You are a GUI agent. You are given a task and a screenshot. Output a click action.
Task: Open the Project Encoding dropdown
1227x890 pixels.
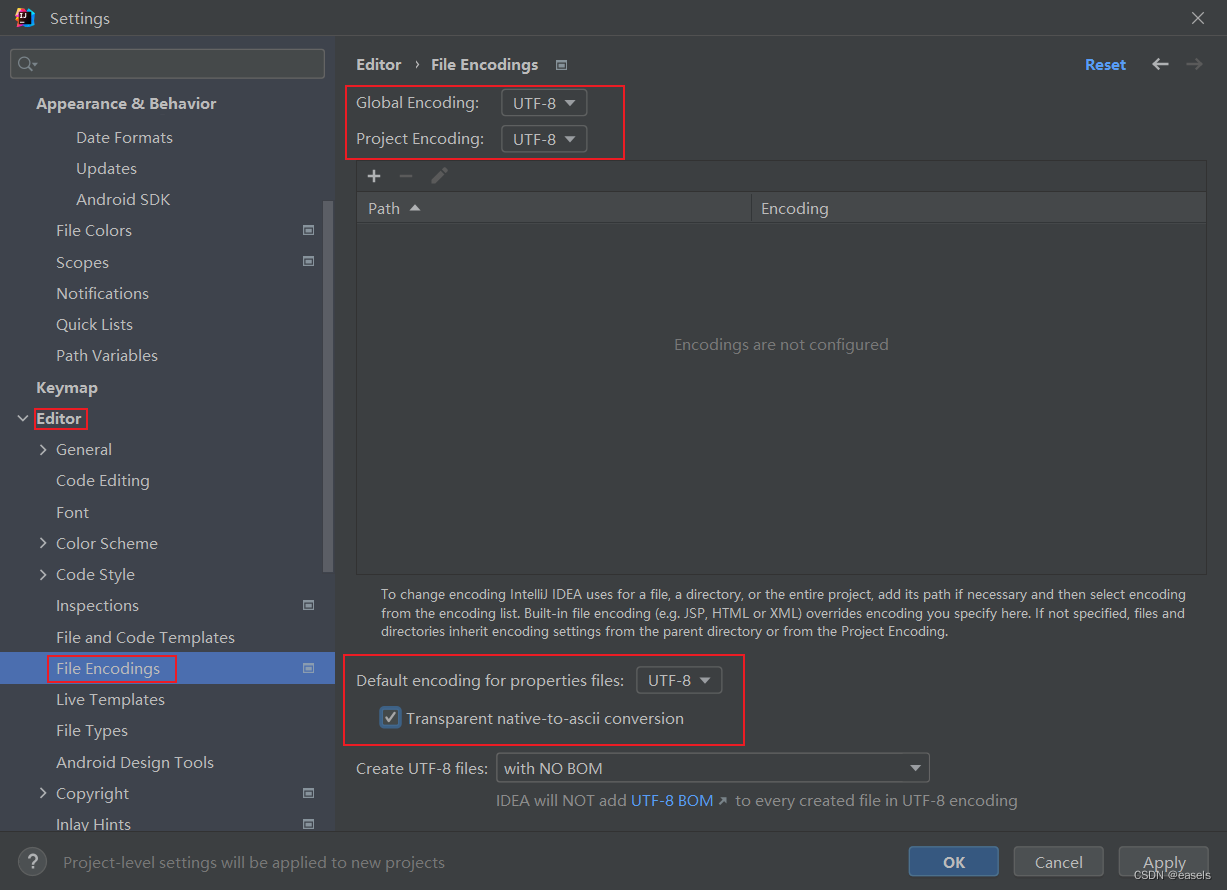pyautogui.click(x=544, y=139)
